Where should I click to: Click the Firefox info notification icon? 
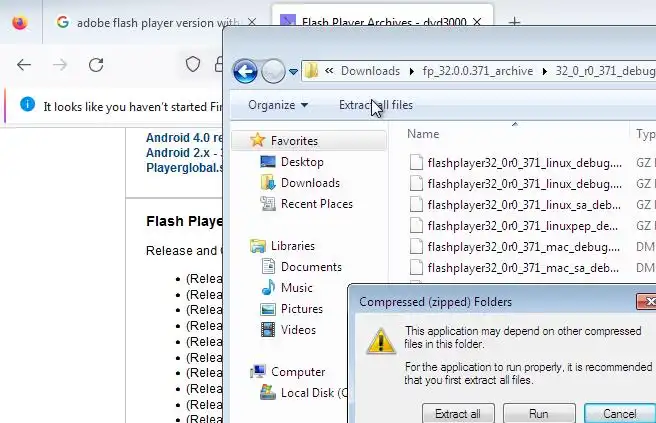28,104
